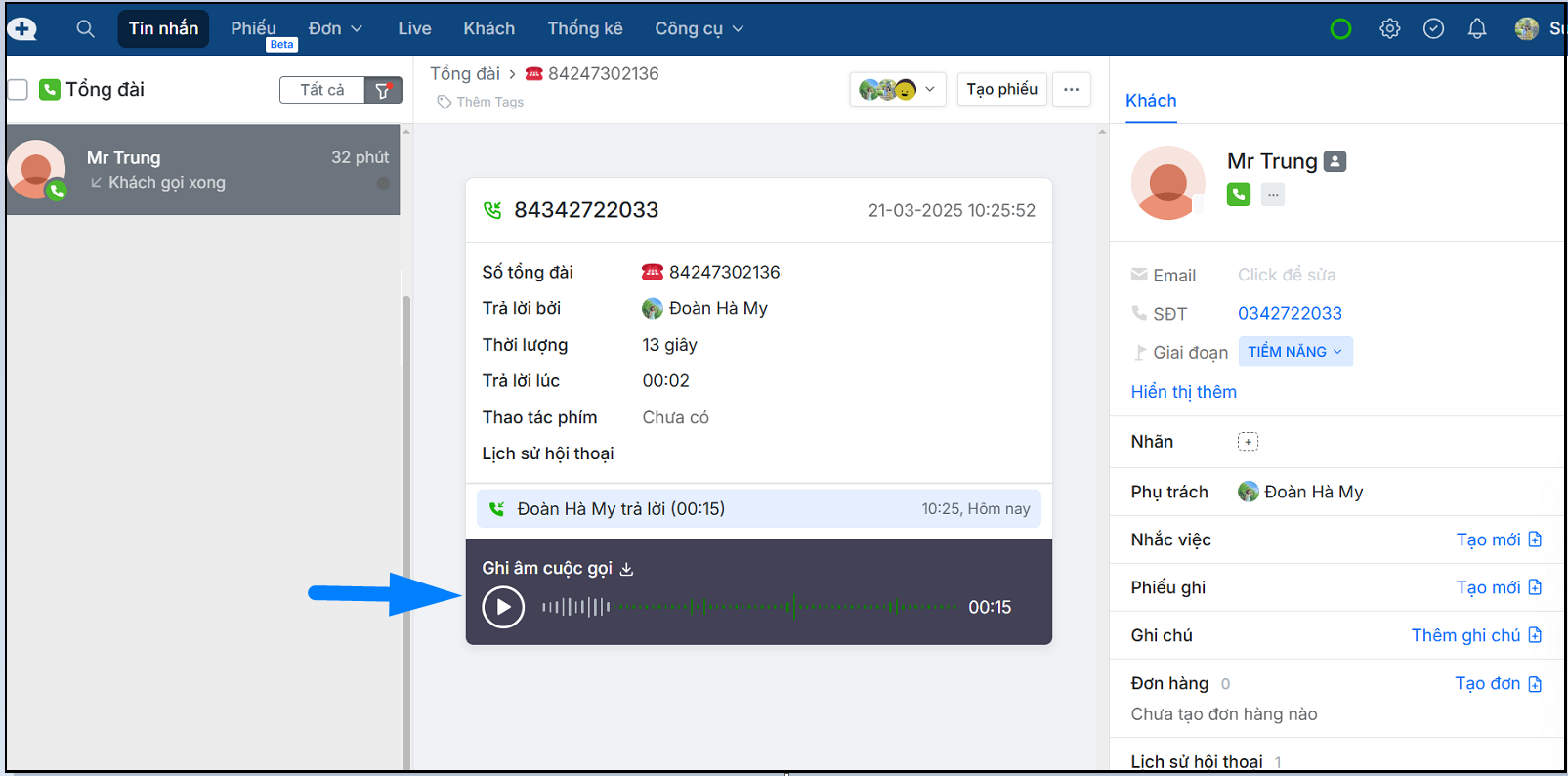The image size is (1568, 776).
Task: Open the Mr Trung conversation item
Action: click(203, 170)
